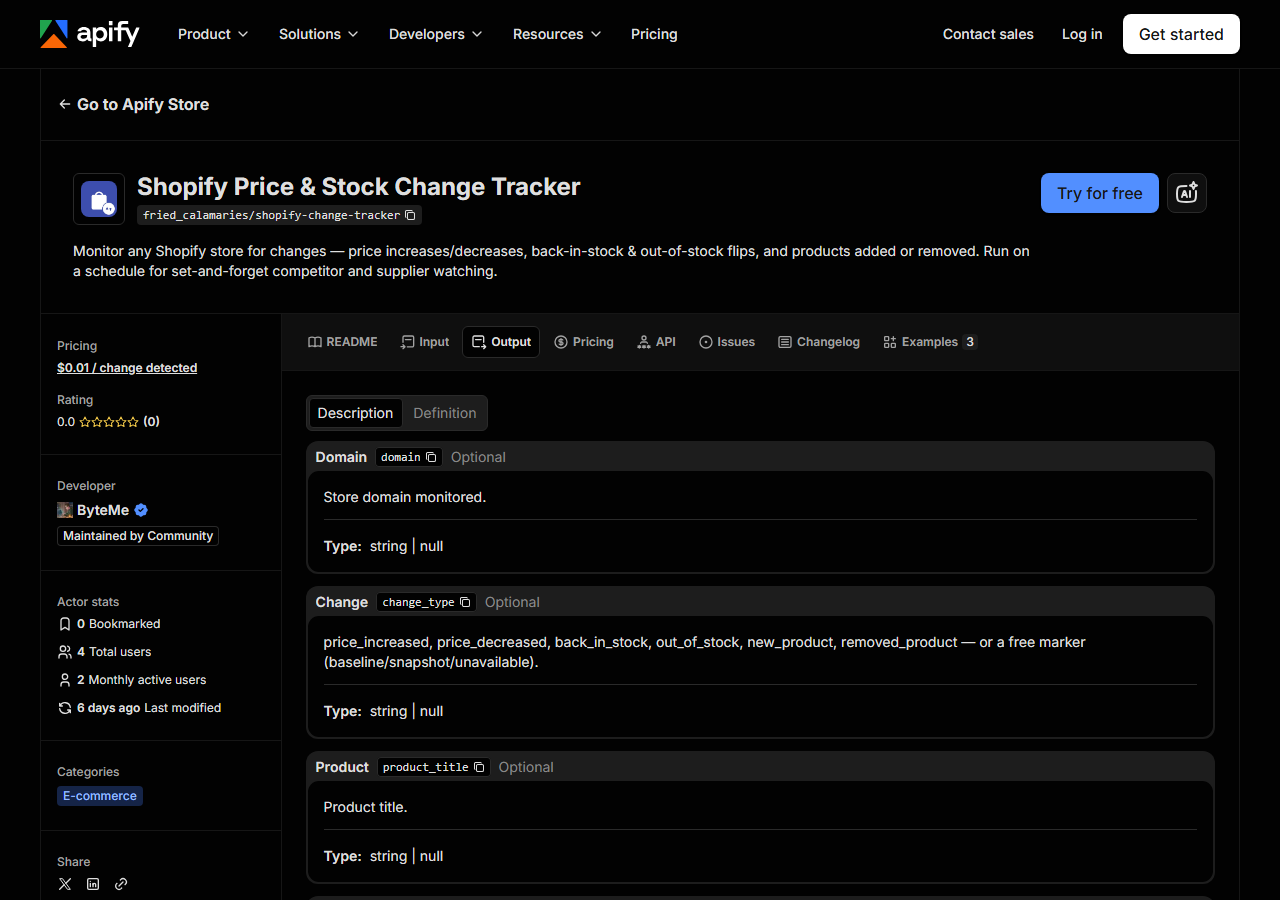Switch to the README tab
Image resolution: width=1280 pixels, height=900 pixels.
pyautogui.click(x=343, y=342)
